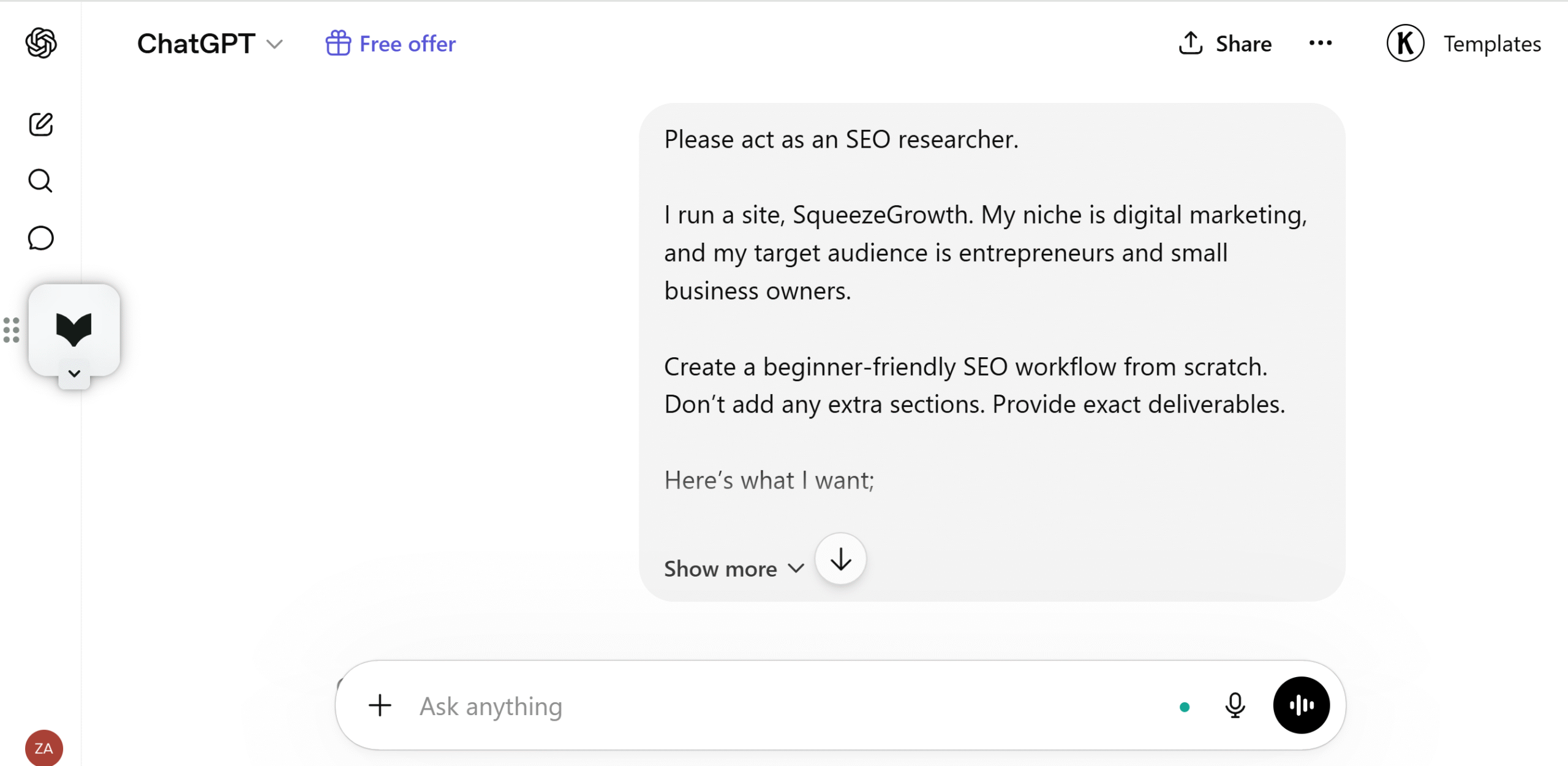
Task: Click the Free offer gift link
Action: pos(391,44)
